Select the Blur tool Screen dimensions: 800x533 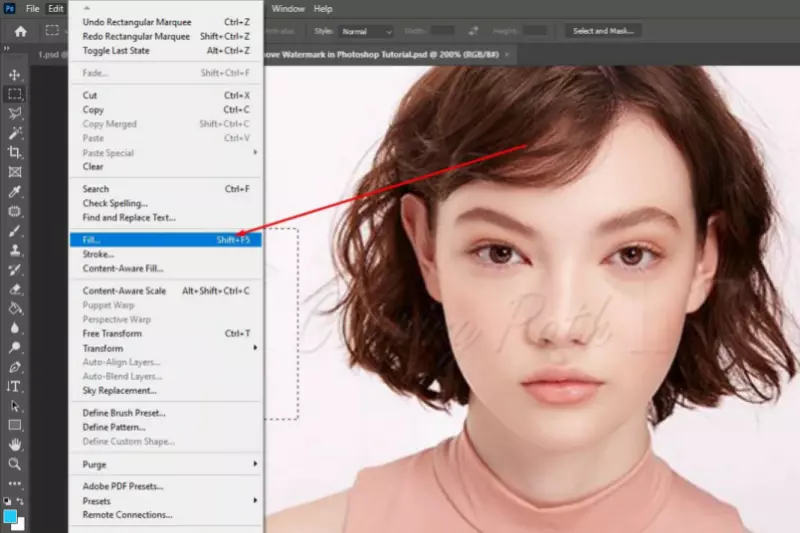coord(14,328)
